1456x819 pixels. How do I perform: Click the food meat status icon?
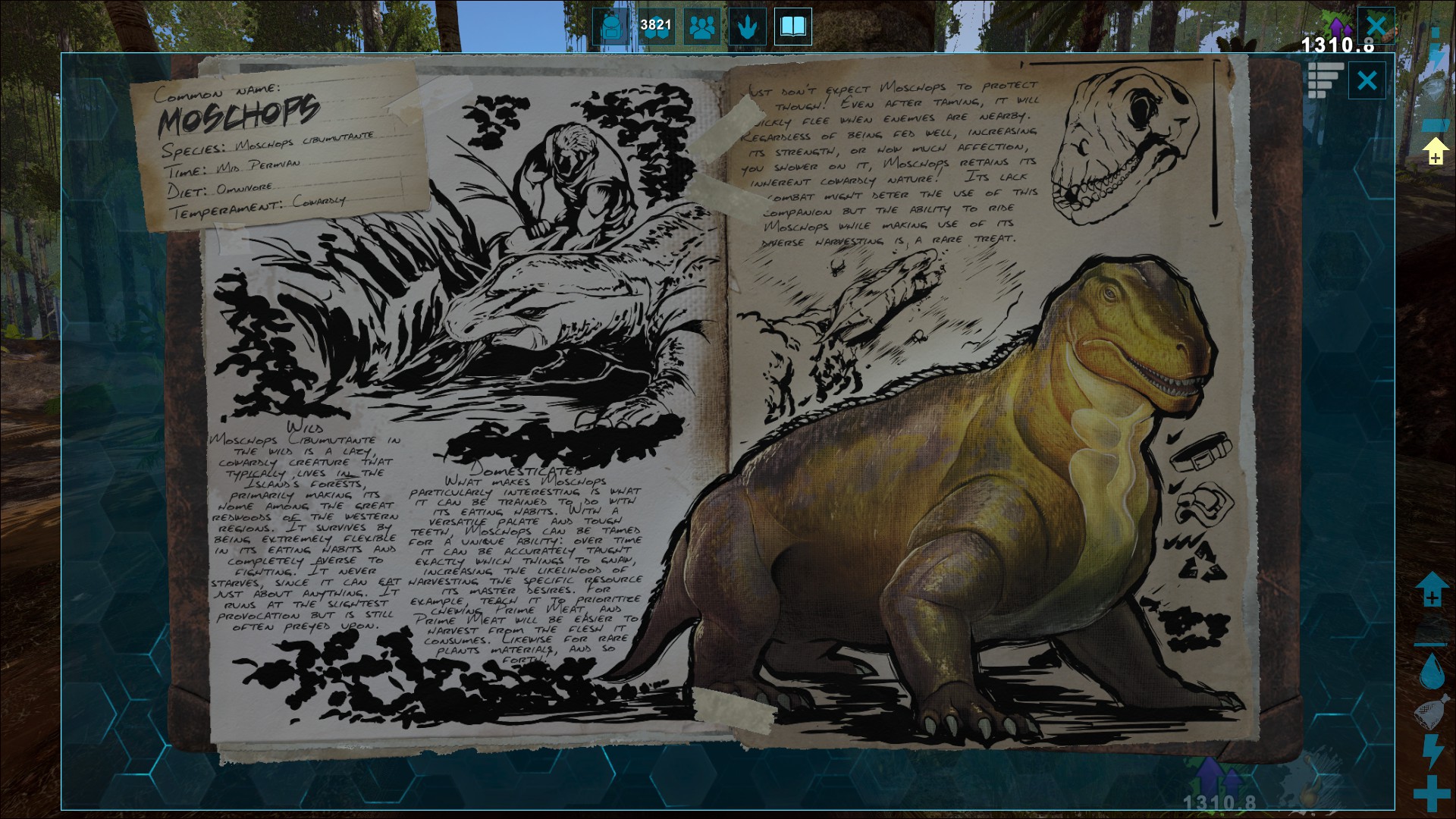coord(1432,713)
